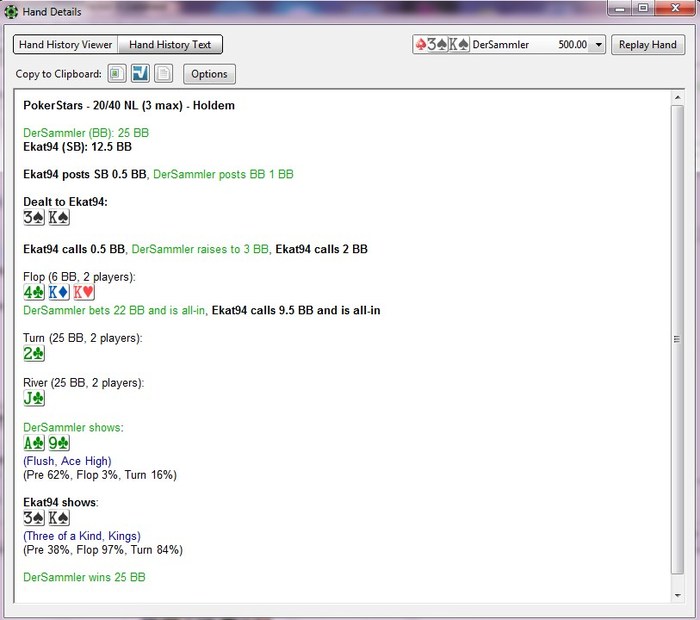Click the hand cards icon in dropdown header
Screen dimensions: 700x620
click(442, 45)
